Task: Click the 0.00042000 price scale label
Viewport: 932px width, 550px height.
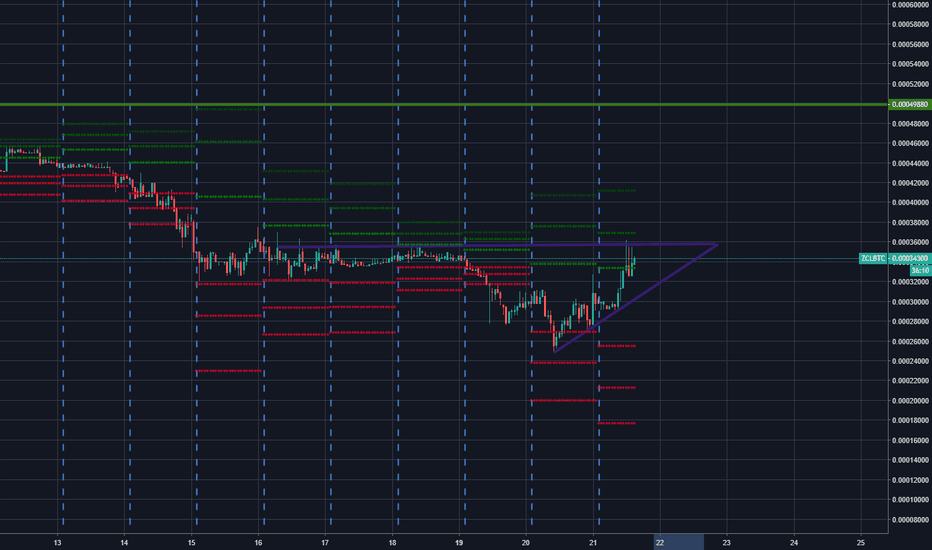Action: (x=911, y=183)
